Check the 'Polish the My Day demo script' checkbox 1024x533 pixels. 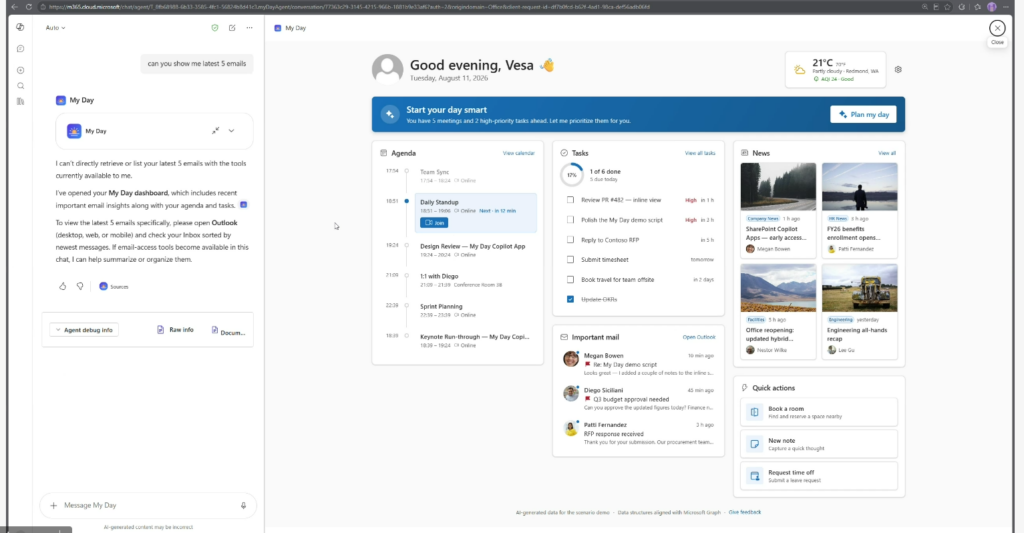pyautogui.click(x=570, y=219)
